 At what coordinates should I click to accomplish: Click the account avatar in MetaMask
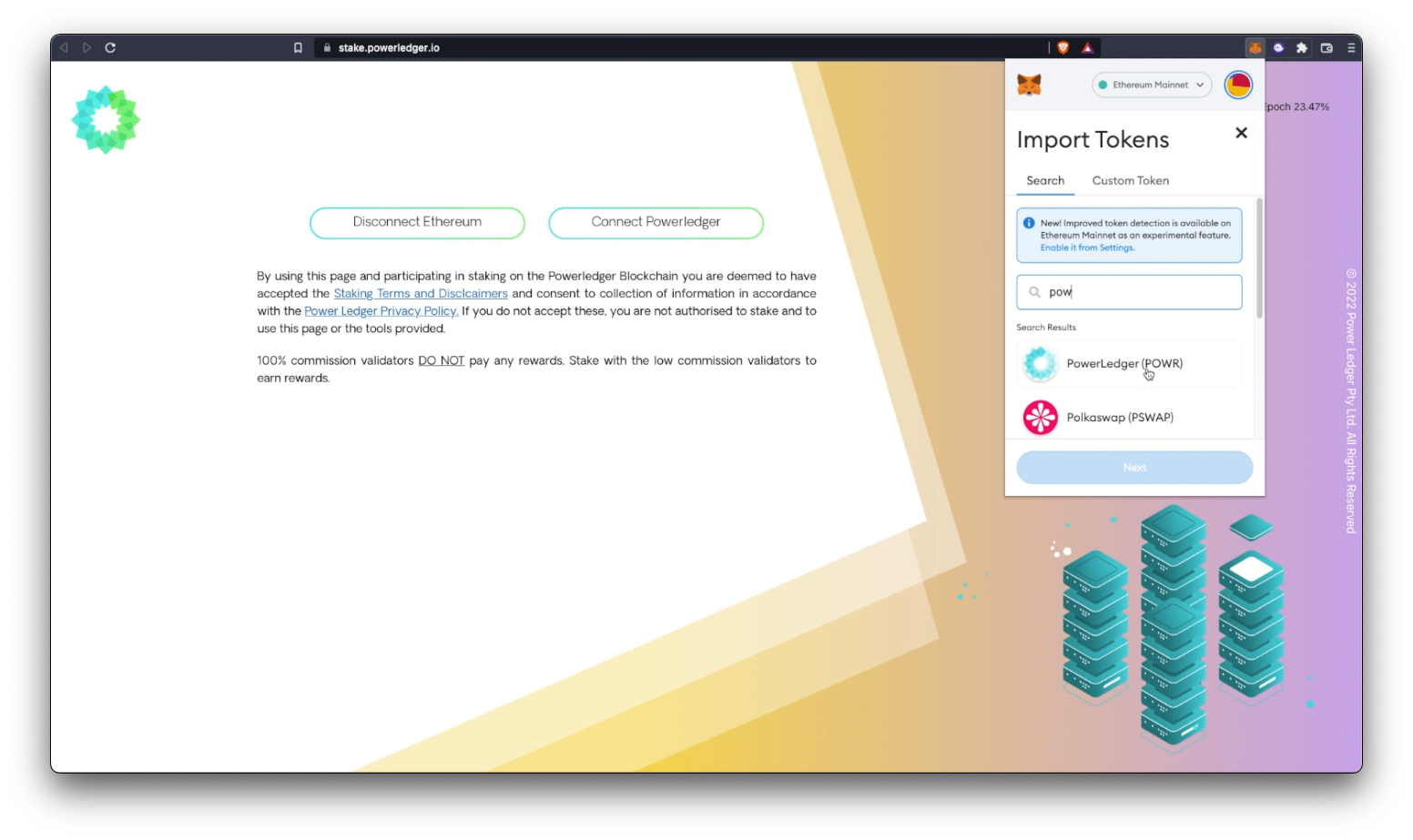point(1238,85)
